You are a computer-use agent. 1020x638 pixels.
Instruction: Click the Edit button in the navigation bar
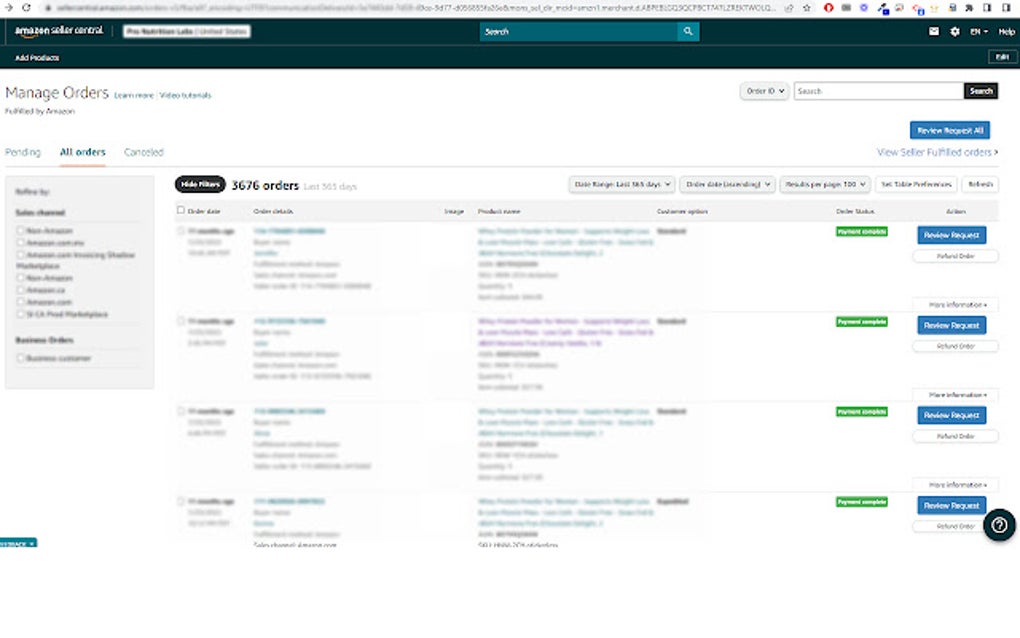coord(1002,57)
